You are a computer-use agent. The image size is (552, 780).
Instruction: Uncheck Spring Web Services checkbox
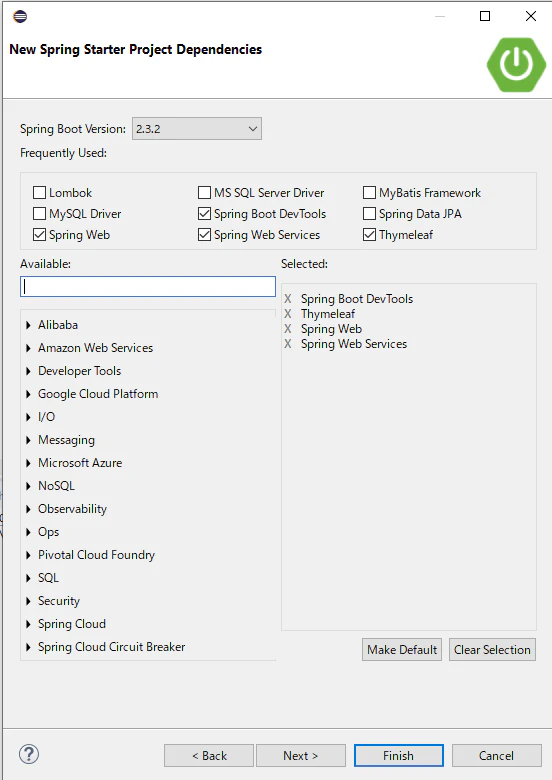coord(204,234)
